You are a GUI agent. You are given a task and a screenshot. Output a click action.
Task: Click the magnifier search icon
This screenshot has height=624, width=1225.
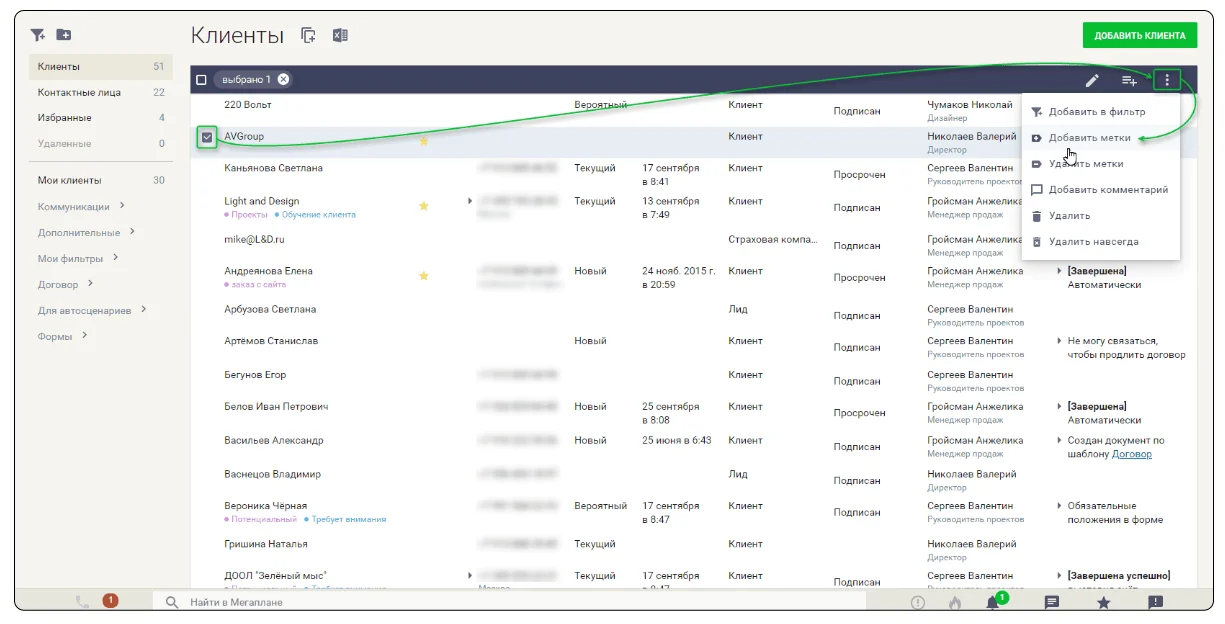click(172, 602)
